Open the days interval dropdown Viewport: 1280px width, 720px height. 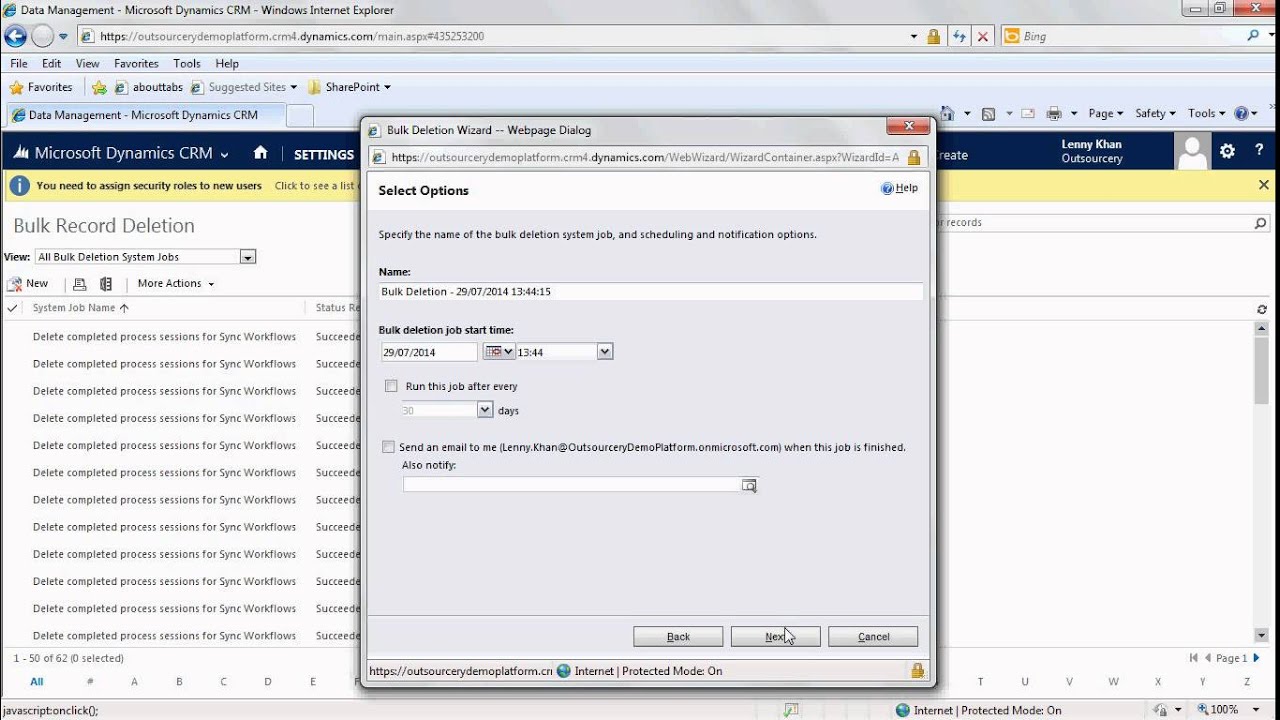coord(485,410)
